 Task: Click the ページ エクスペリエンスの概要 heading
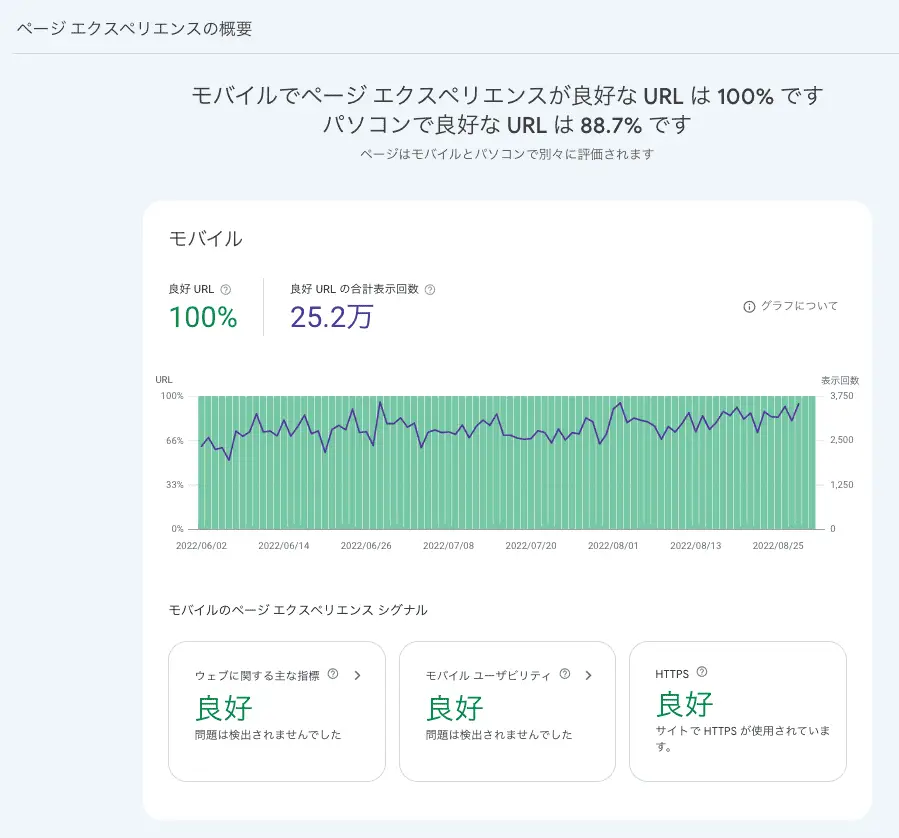point(135,29)
